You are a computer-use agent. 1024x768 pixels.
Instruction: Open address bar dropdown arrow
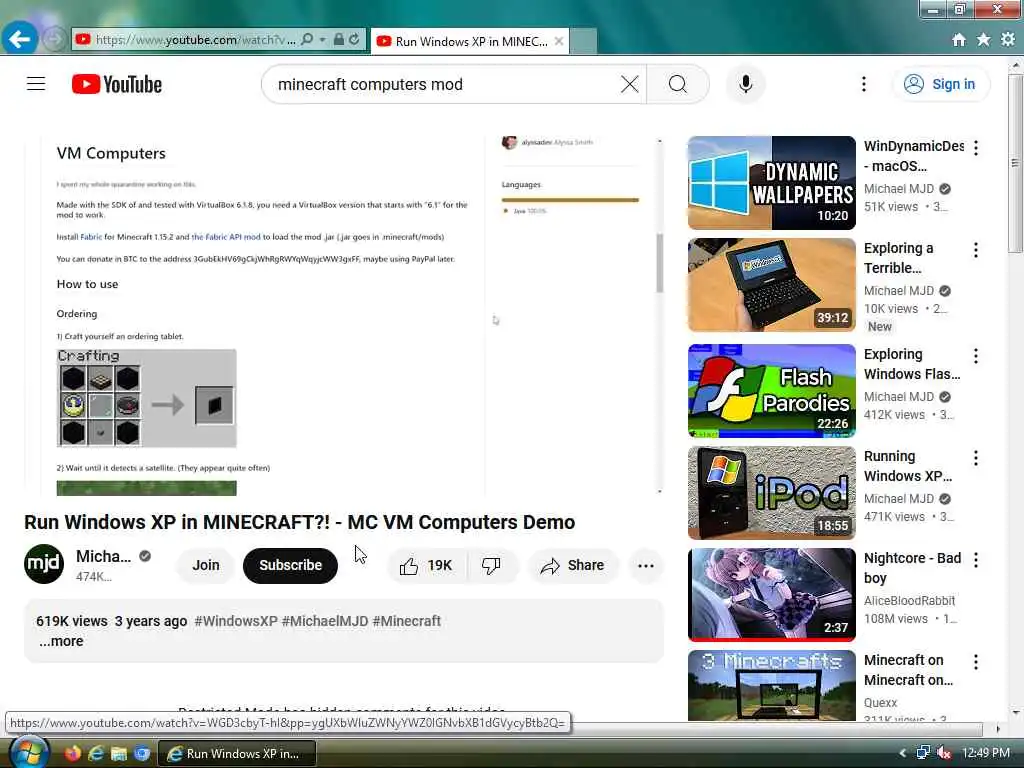[323, 40]
